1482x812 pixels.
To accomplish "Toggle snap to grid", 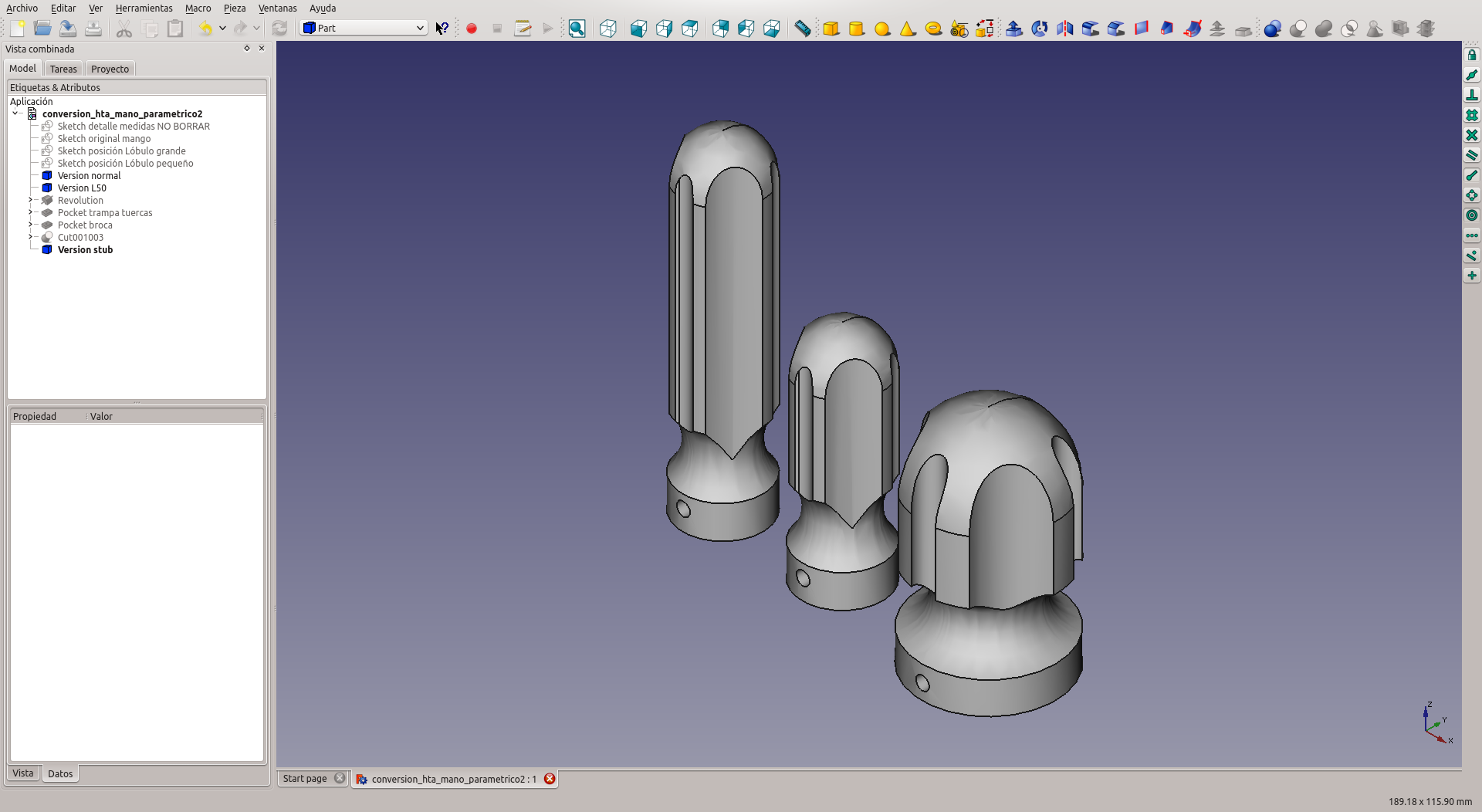I will [x=1472, y=115].
